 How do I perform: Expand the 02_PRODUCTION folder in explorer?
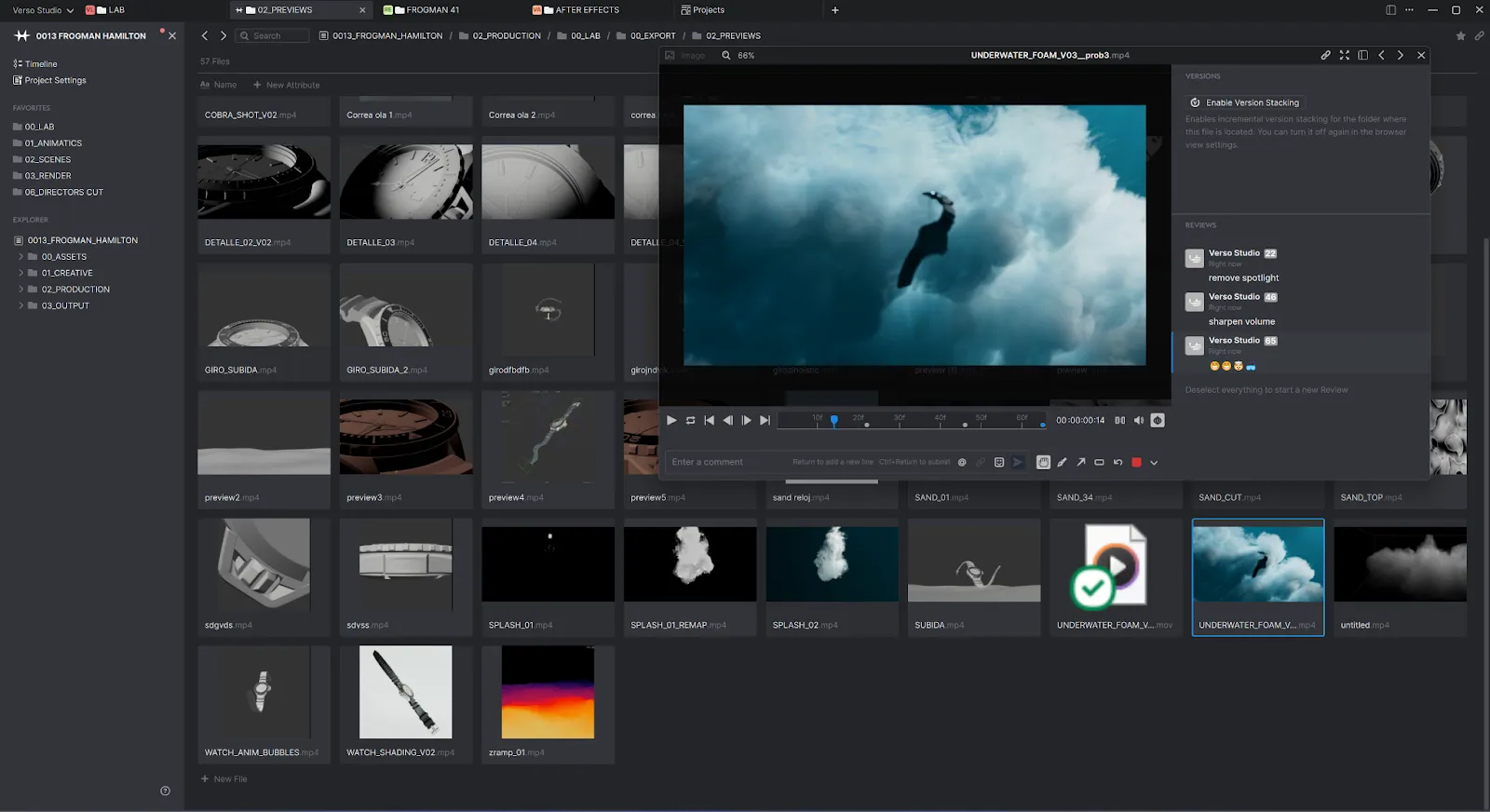21,290
